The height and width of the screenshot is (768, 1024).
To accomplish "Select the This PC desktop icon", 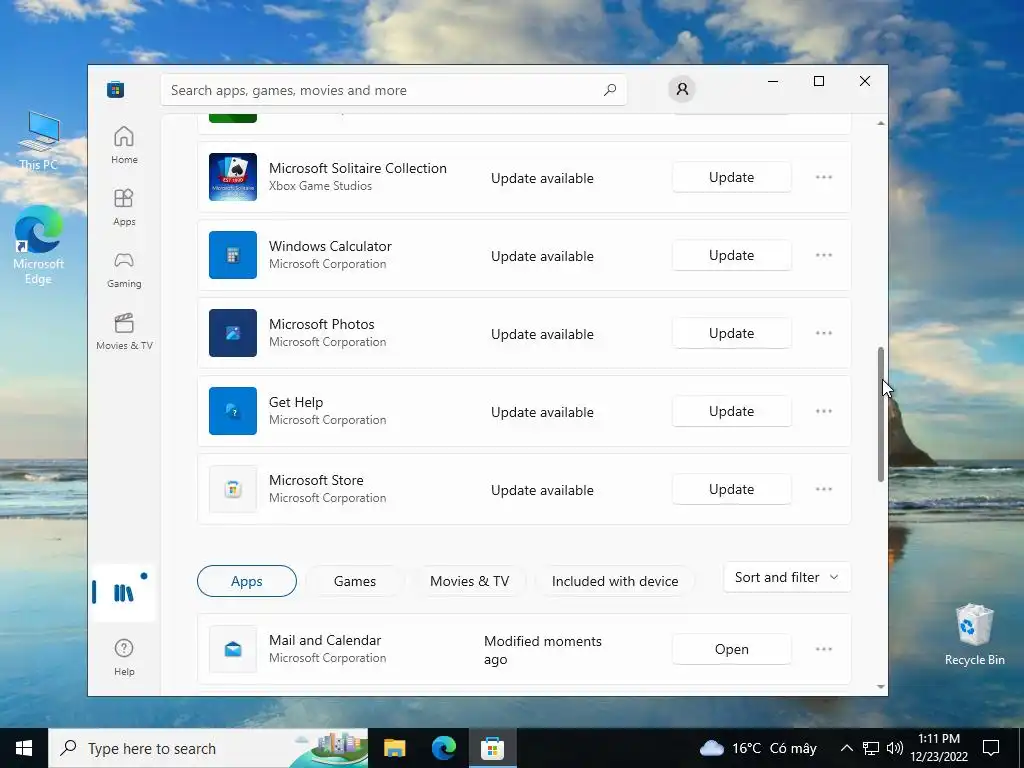I will pos(39,140).
